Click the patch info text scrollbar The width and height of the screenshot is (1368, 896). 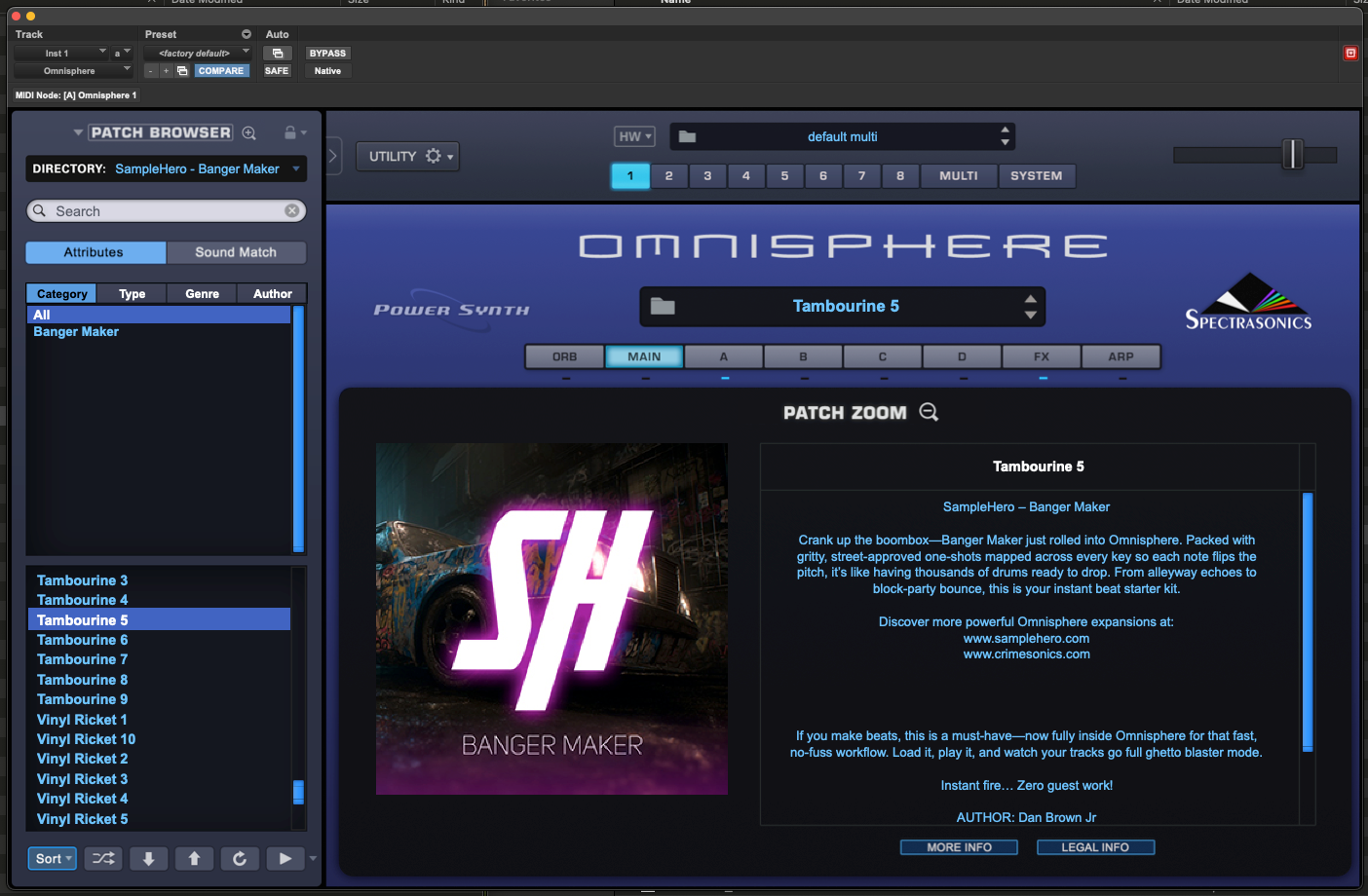pyautogui.click(x=1308, y=621)
